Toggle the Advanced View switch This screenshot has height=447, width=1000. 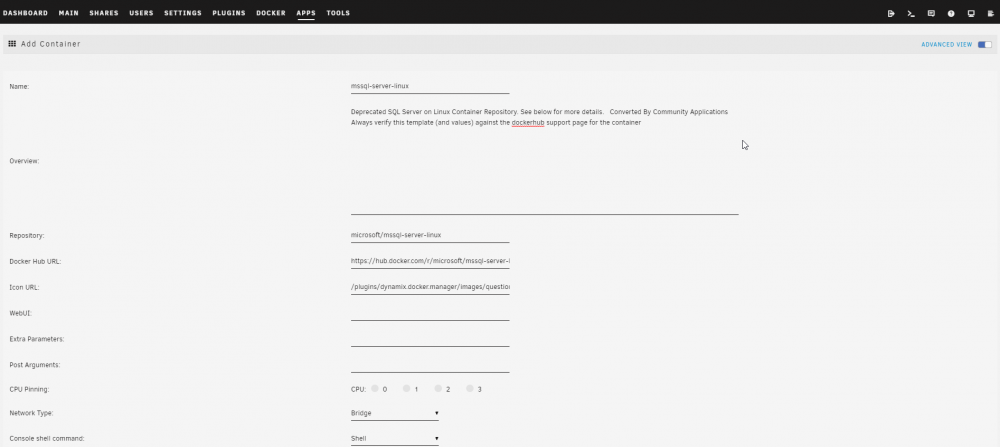pos(985,45)
